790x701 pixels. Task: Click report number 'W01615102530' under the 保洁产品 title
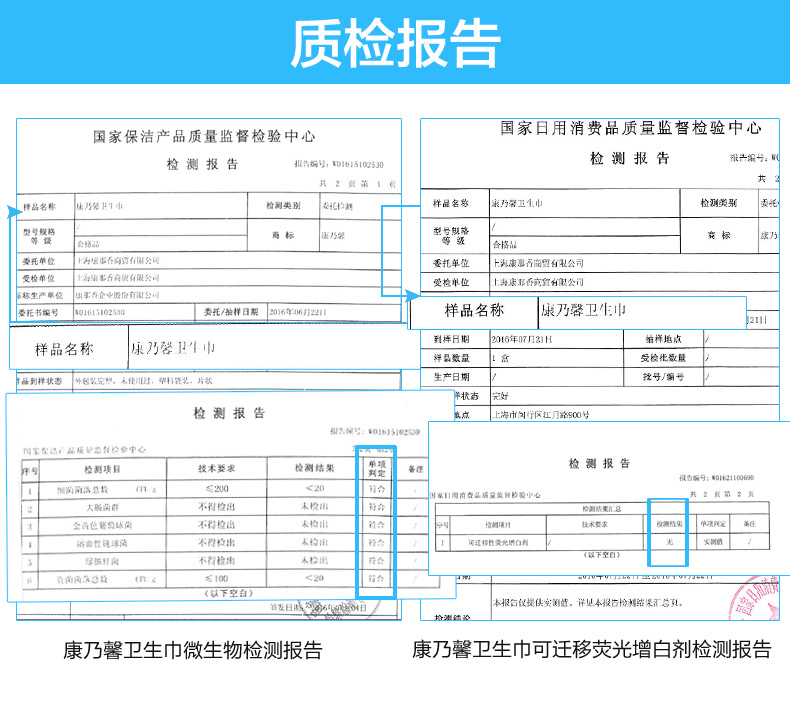358,165
